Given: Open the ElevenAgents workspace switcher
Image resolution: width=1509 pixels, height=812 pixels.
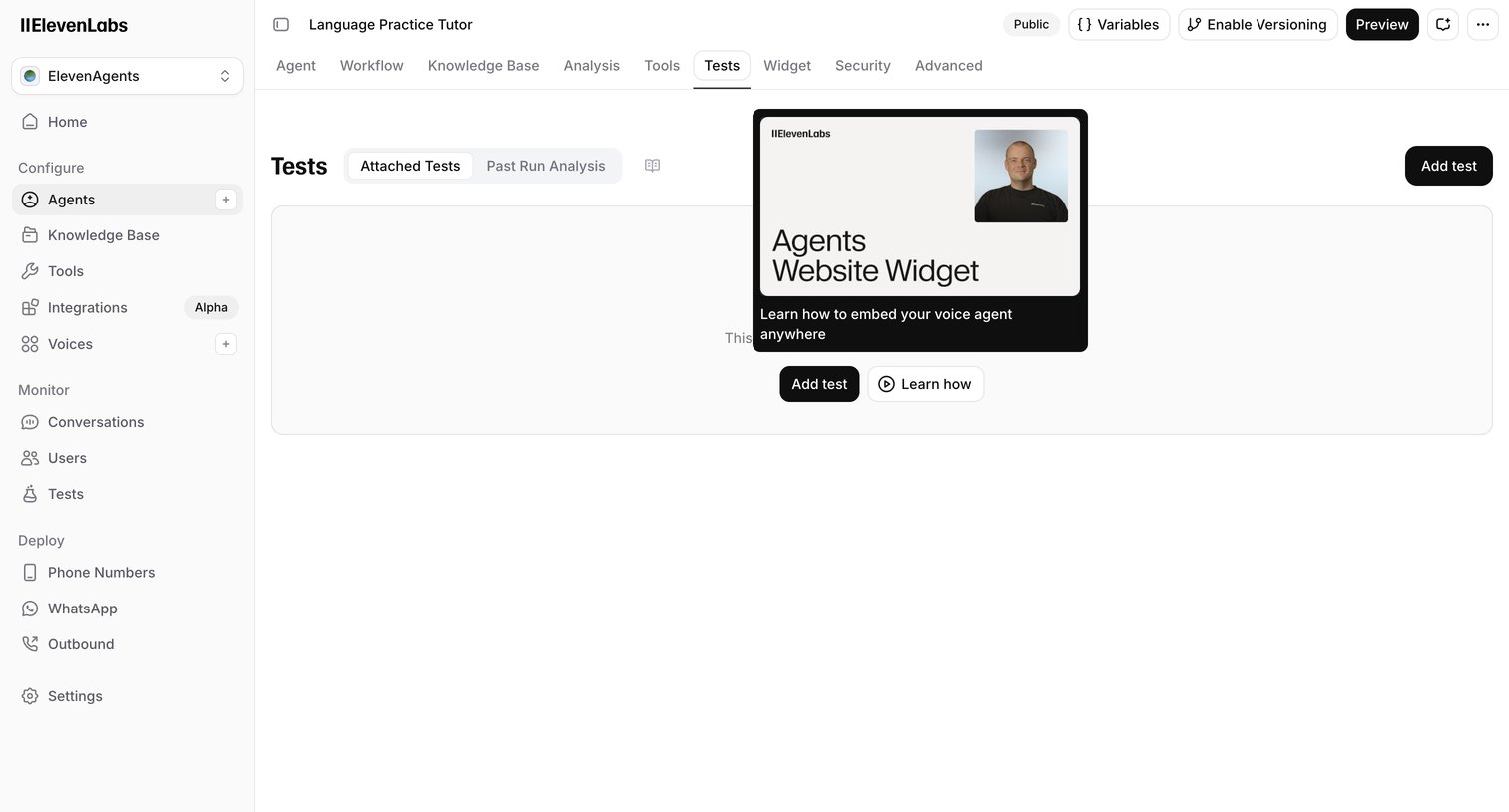Looking at the screenshot, I should click(127, 76).
